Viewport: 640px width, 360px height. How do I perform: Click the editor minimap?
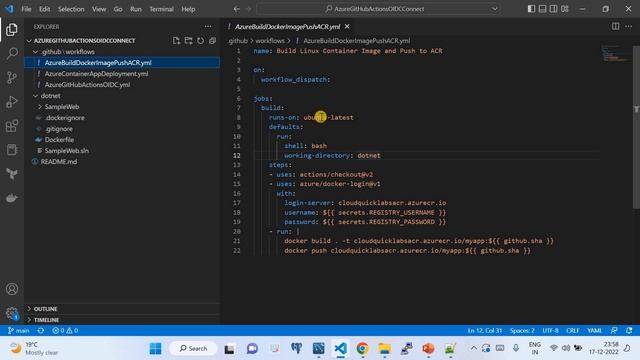(615, 54)
